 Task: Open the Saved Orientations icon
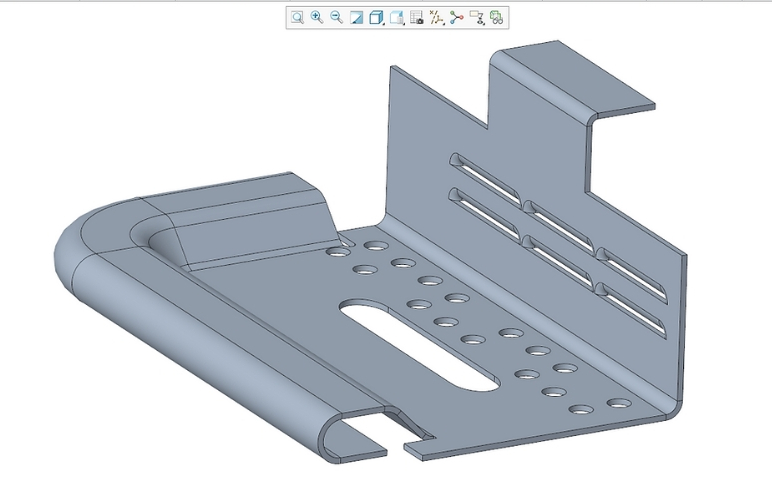pos(396,18)
